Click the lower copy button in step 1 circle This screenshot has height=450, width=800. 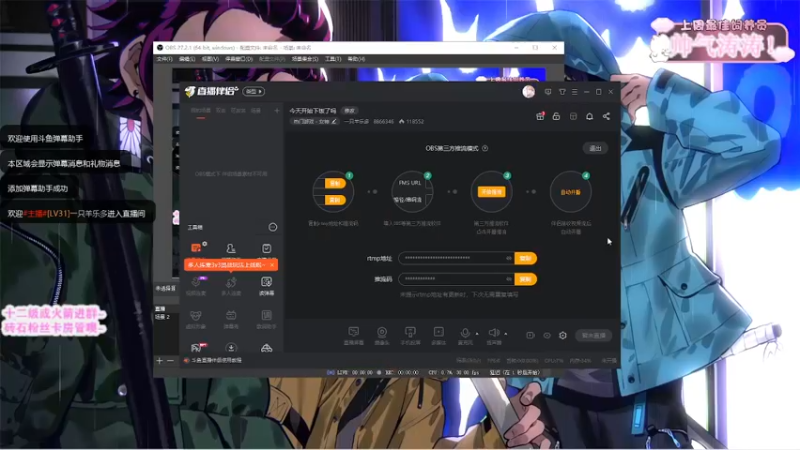(x=335, y=200)
